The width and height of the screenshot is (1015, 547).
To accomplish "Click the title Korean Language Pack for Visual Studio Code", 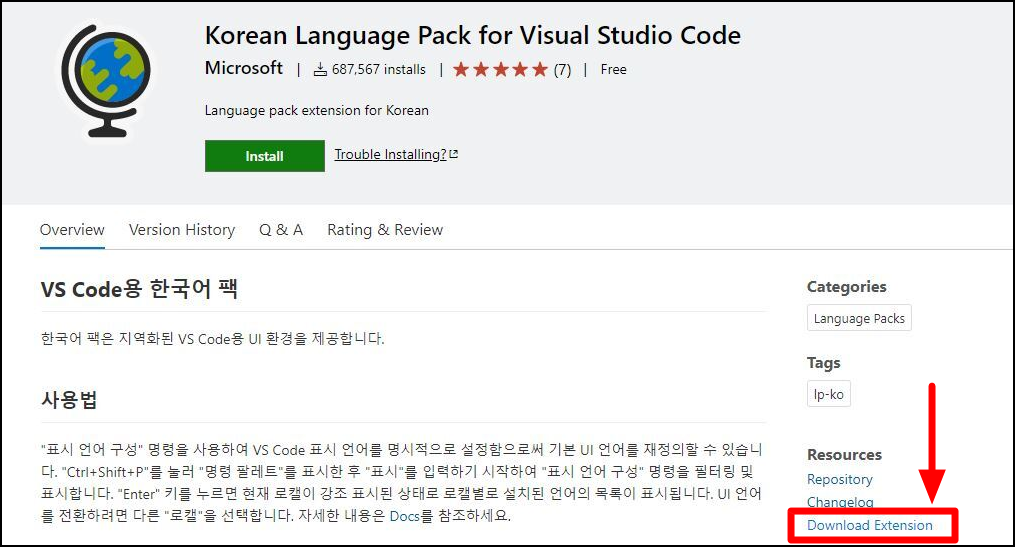I will point(473,35).
